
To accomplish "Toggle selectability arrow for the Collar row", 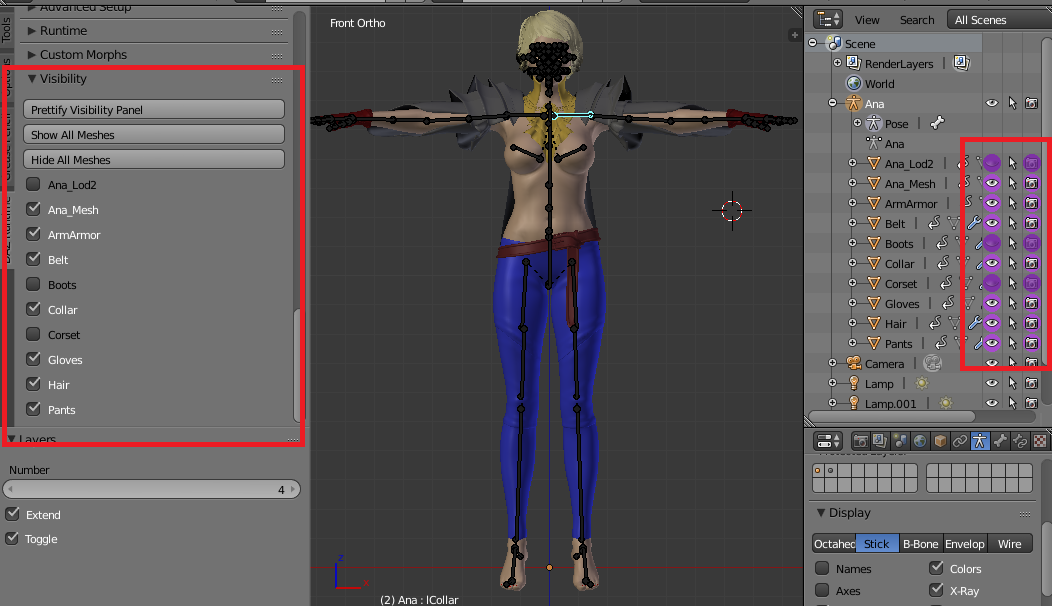I will (x=1012, y=263).
